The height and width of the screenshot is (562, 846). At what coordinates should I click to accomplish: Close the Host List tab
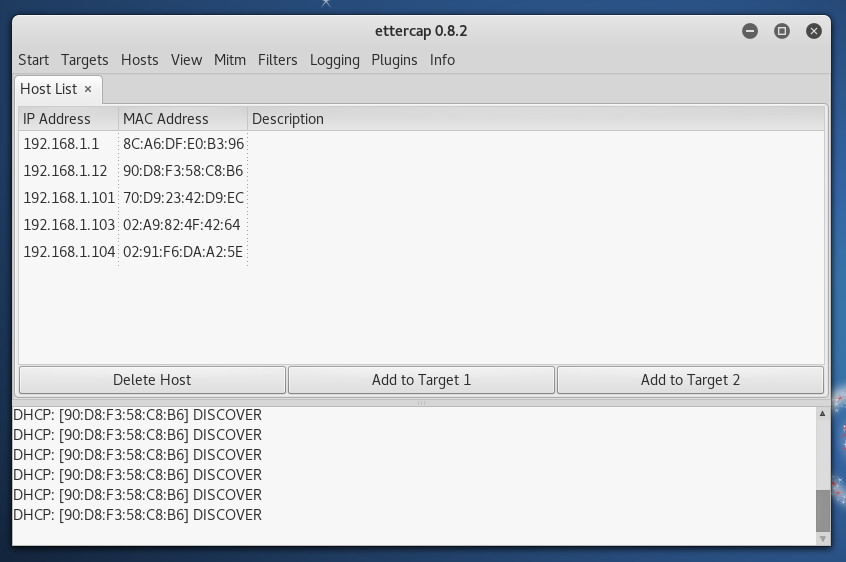click(88, 90)
